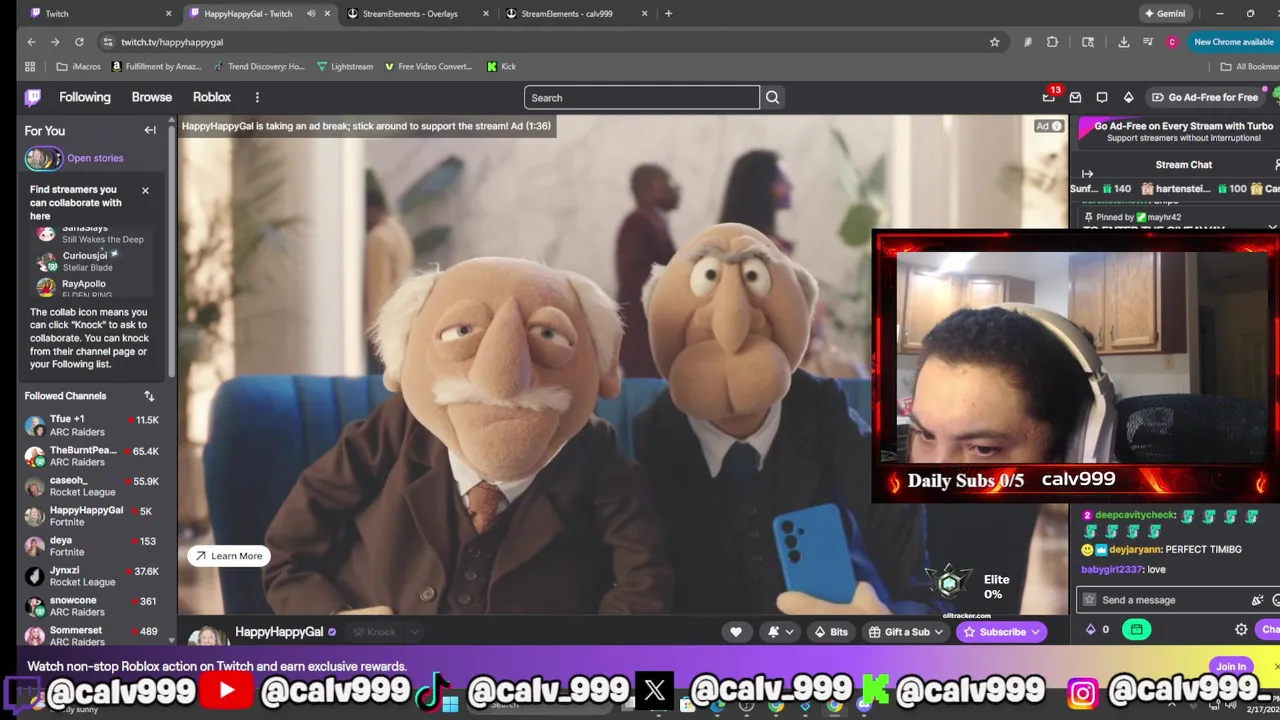
Task: Collapse the Stream Chat panel
Action: point(1088,174)
